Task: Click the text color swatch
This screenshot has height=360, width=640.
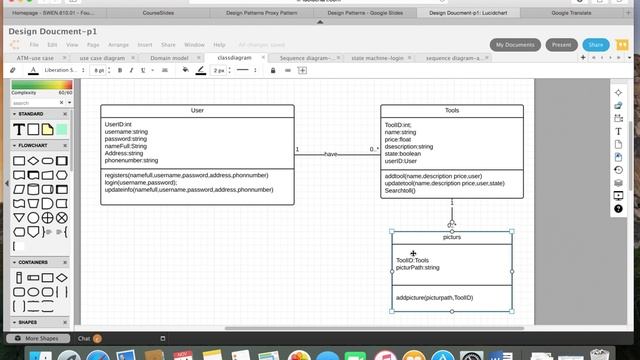Action: point(33,71)
